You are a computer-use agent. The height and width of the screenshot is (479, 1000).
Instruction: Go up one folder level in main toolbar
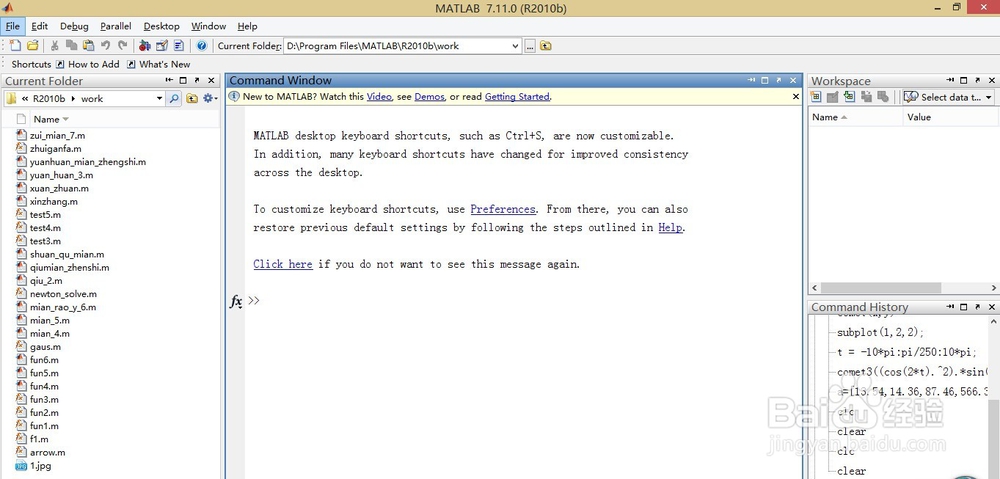pos(545,46)
